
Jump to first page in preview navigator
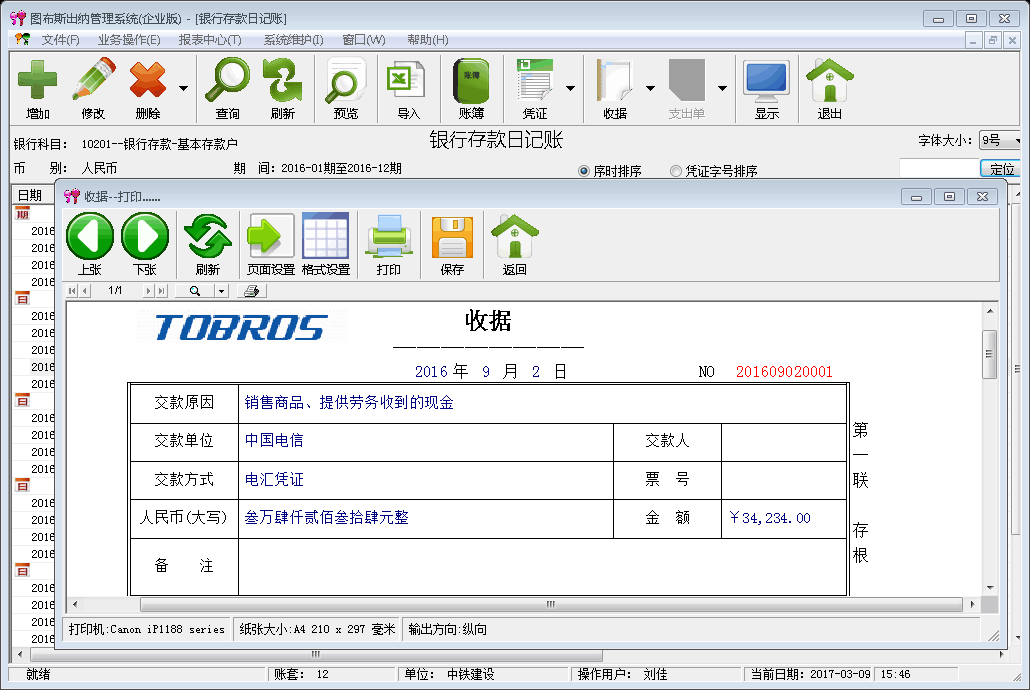coord(72,290)
